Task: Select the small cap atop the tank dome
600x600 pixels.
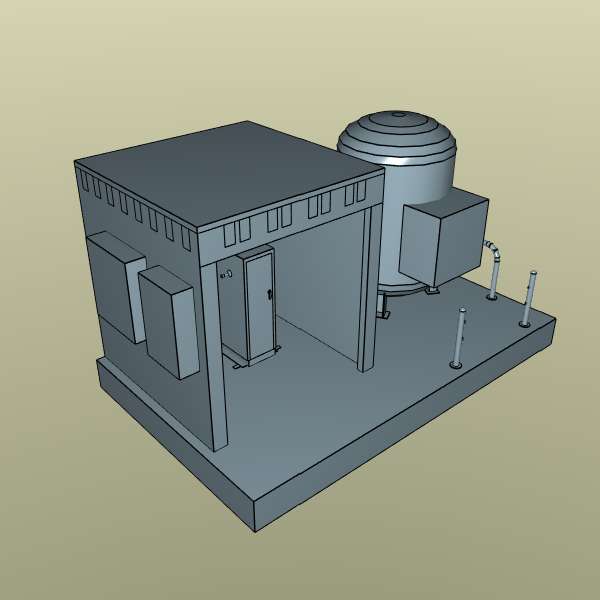Action: 399,114
